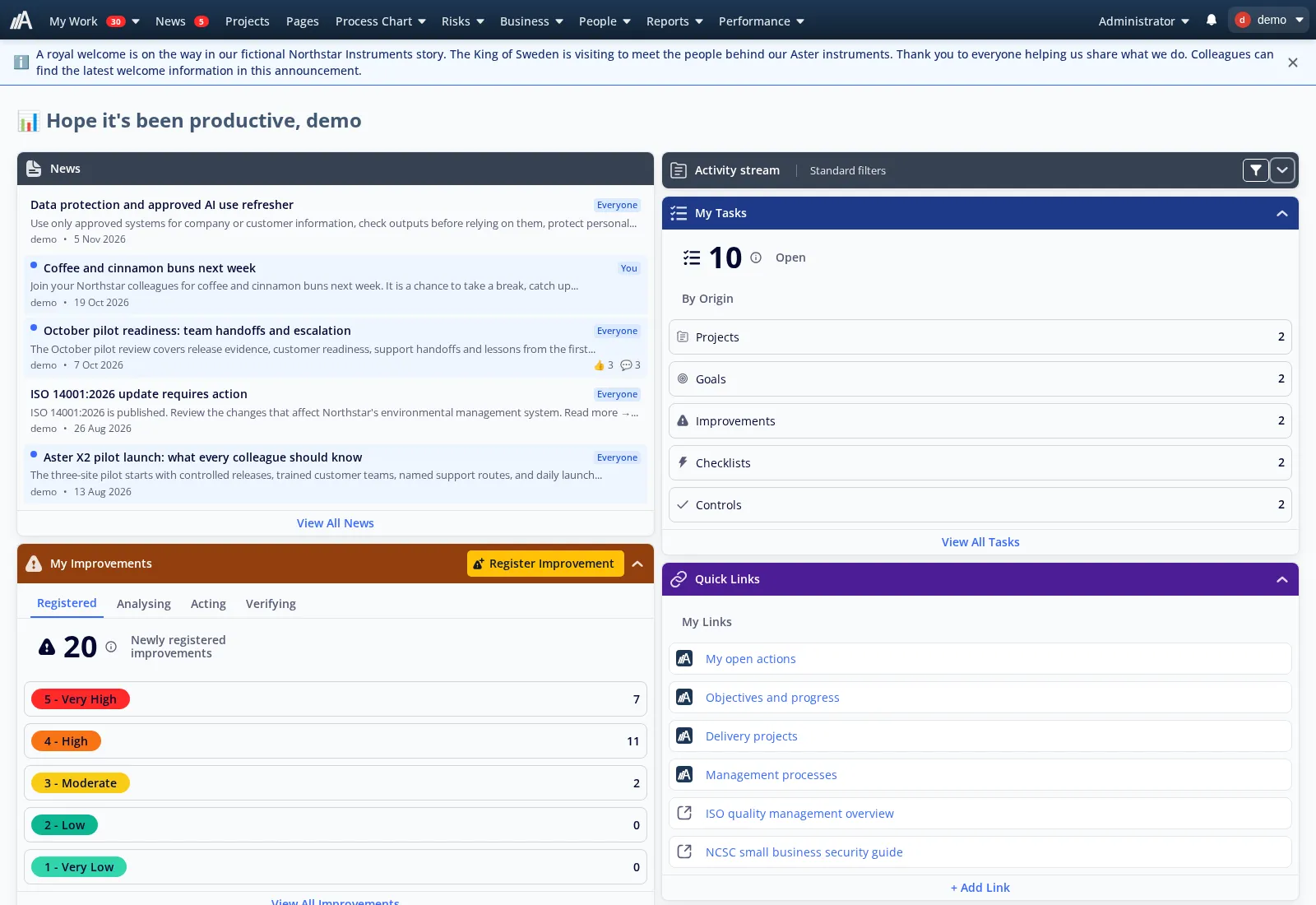1316x905 pixels.
Task: Click the News panel document icon
Action: pyautogui.click(x=34, y=169)
